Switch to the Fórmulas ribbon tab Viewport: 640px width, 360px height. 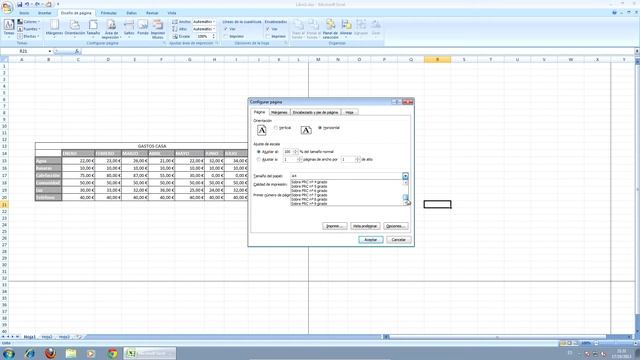109,13
